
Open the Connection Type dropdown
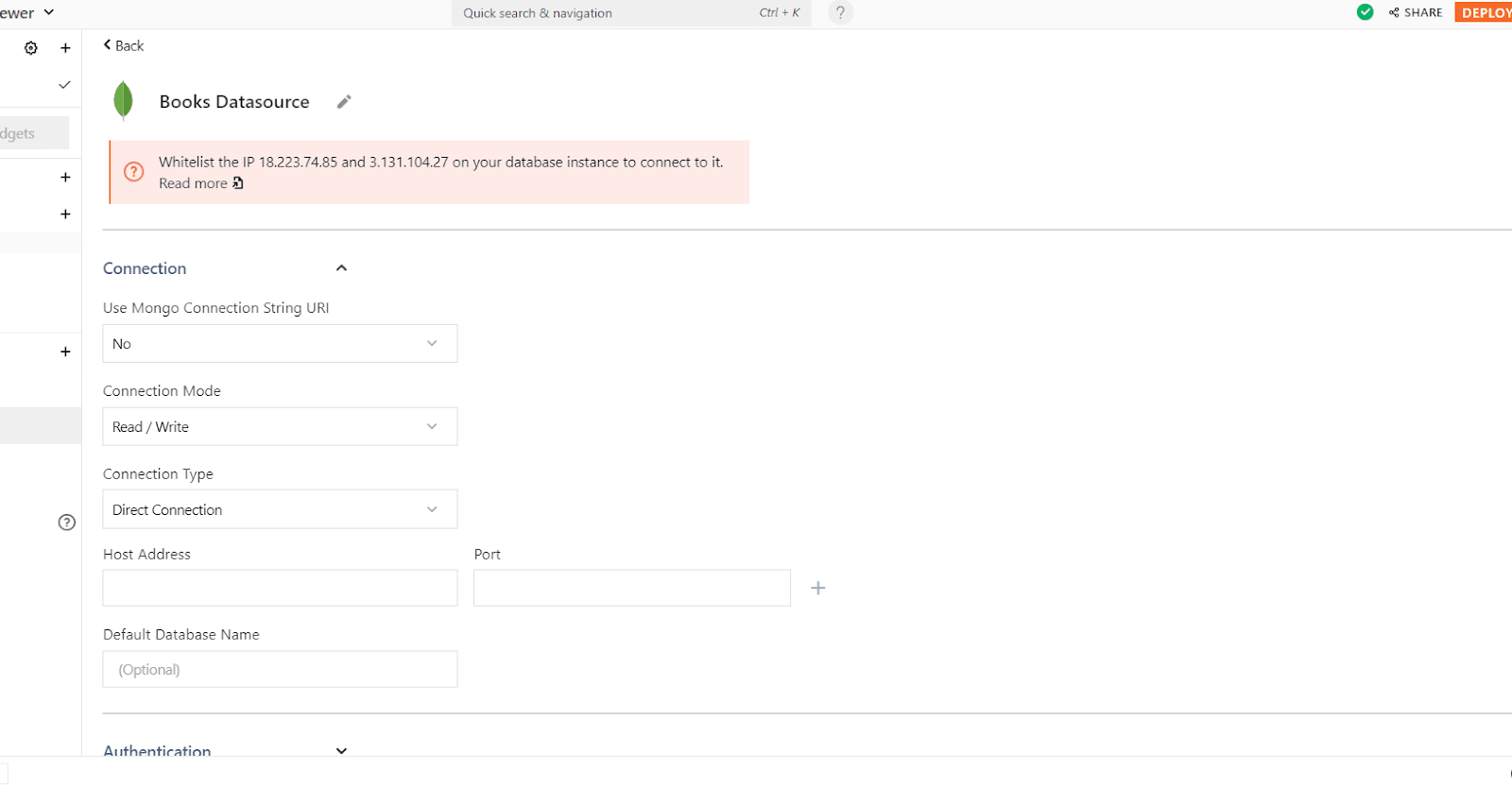click(280, 509)
